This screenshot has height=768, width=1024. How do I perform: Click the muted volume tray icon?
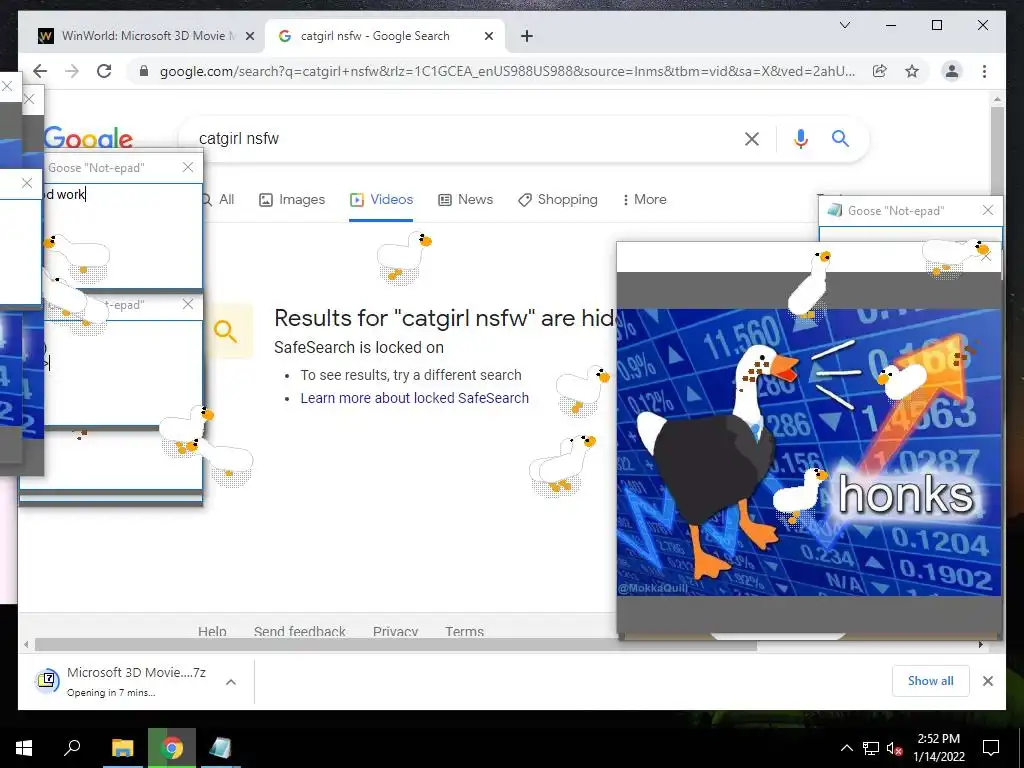point(894,748)
